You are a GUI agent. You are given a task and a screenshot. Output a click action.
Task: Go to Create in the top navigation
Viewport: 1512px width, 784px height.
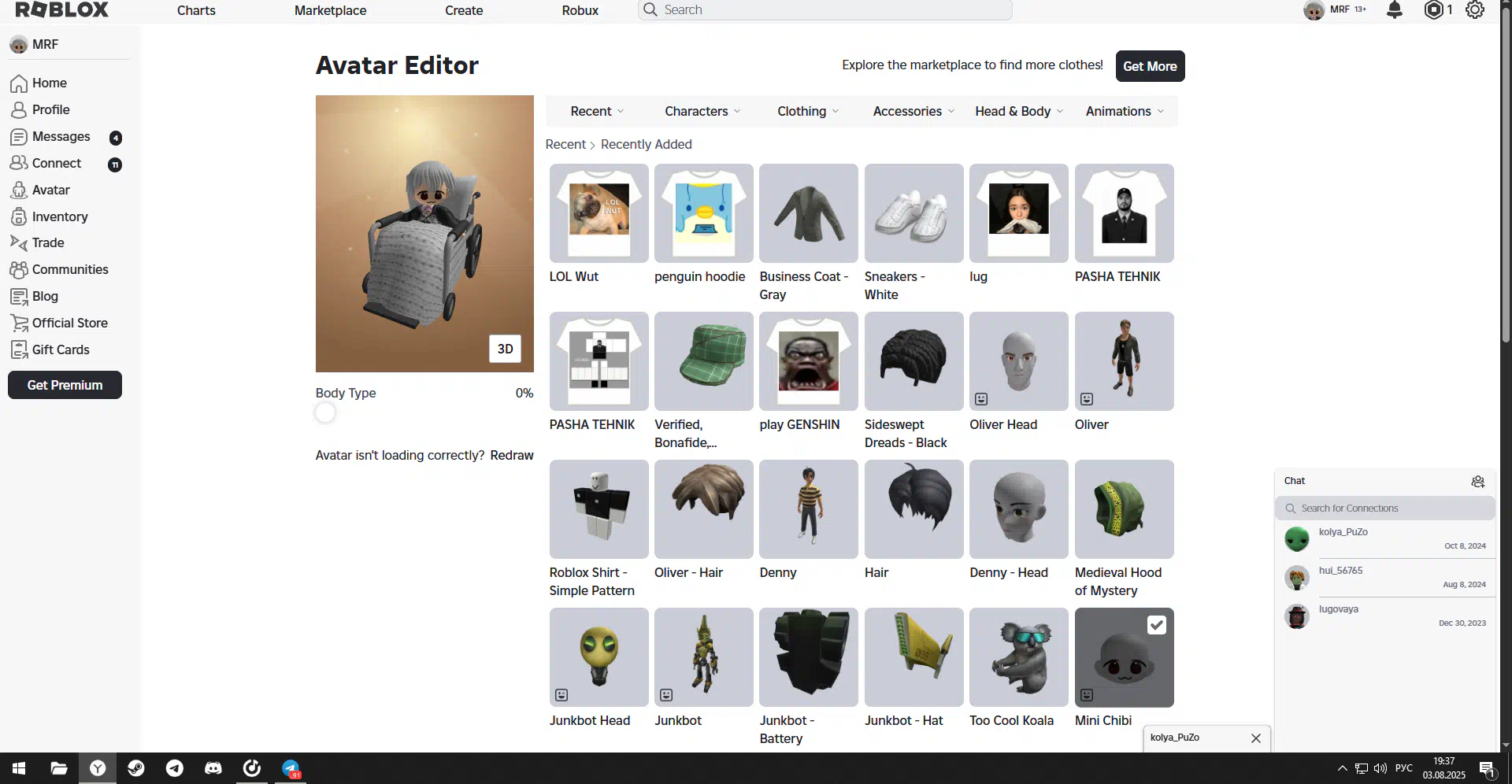464,10
